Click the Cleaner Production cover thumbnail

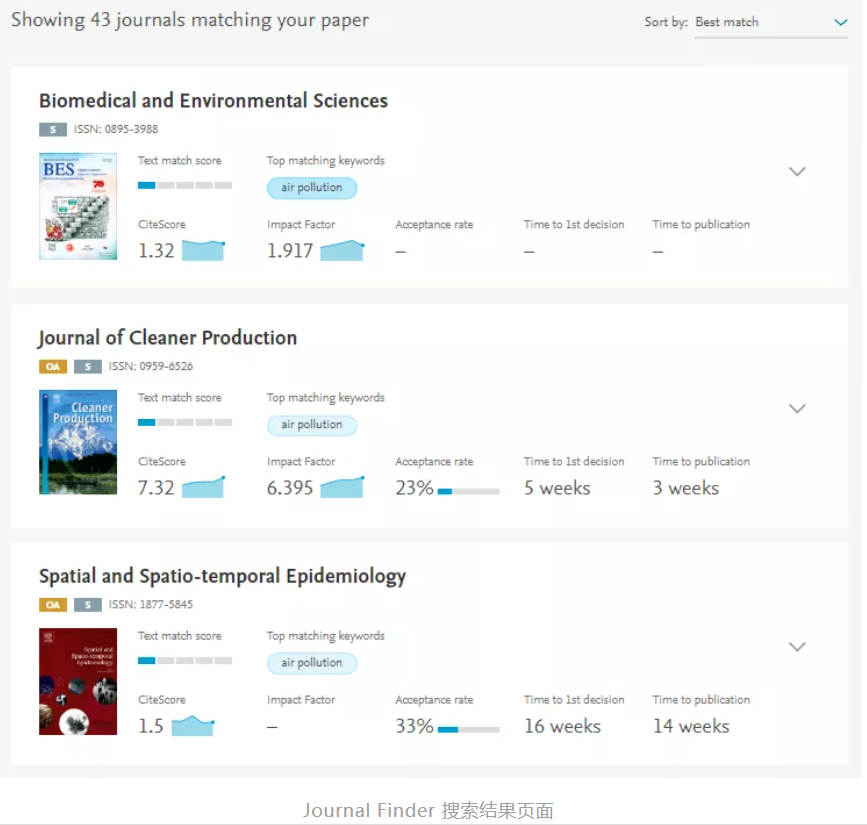coord(78,442)
